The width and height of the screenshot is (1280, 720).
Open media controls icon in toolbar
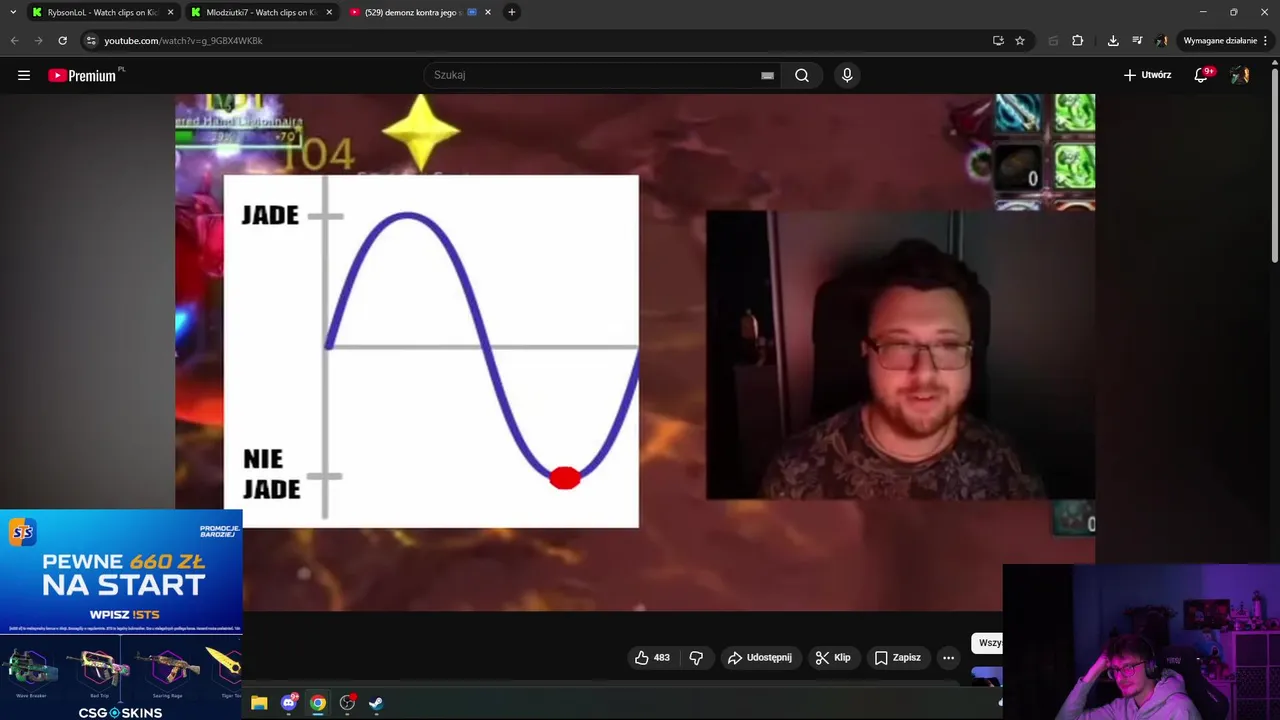1137,41
